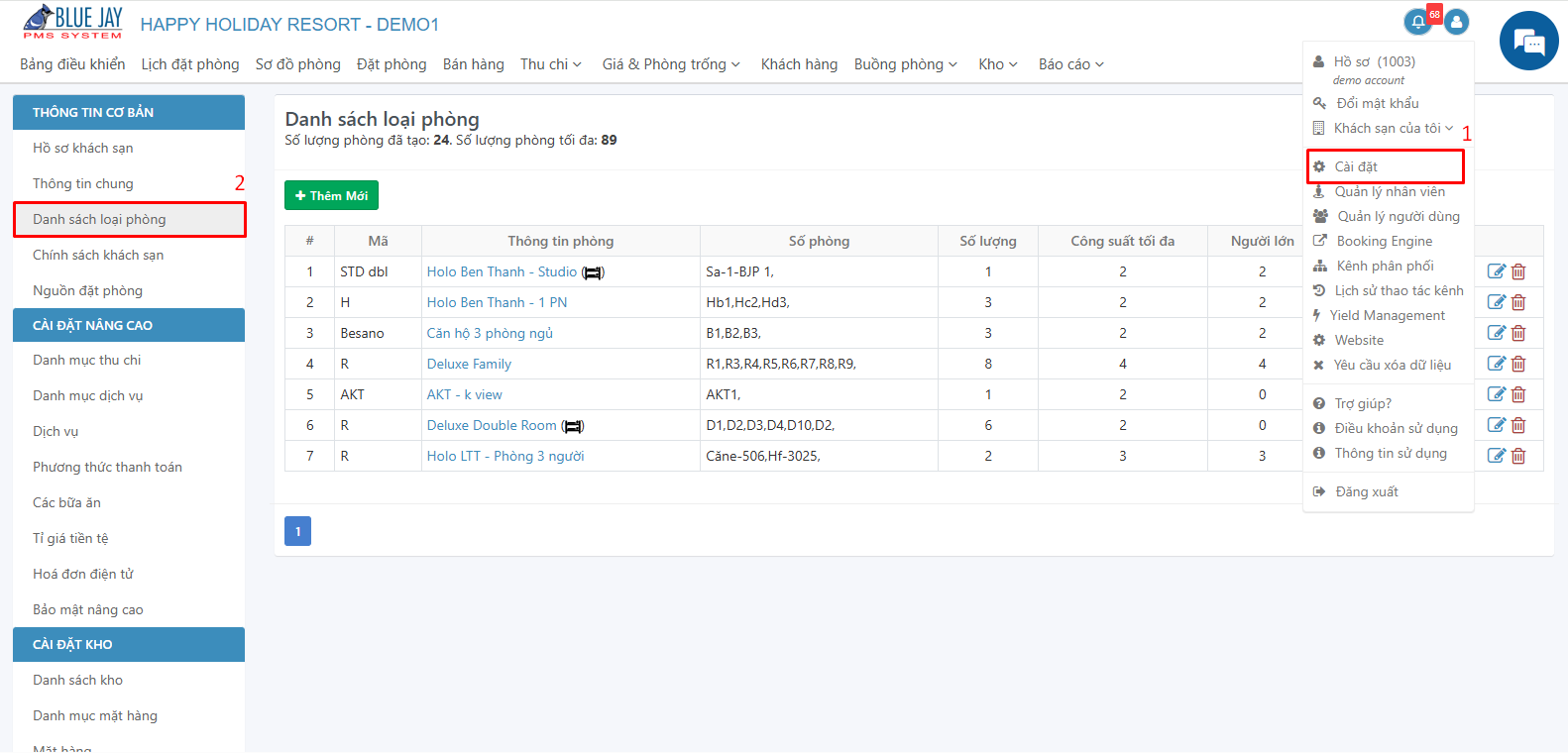Open the live chat bubble

pyautogui.click(x=1529, y=41)
